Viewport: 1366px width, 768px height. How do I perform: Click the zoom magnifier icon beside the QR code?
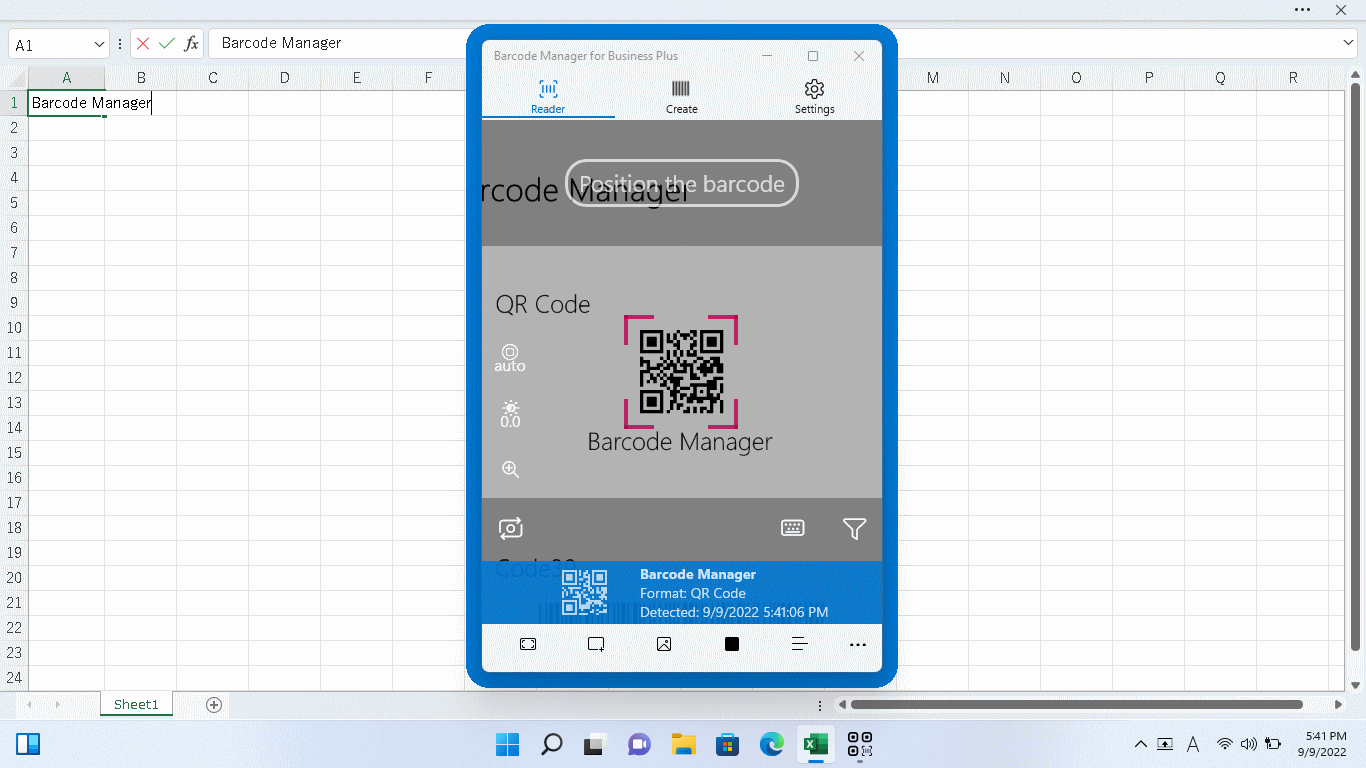(x=510, y=469)
